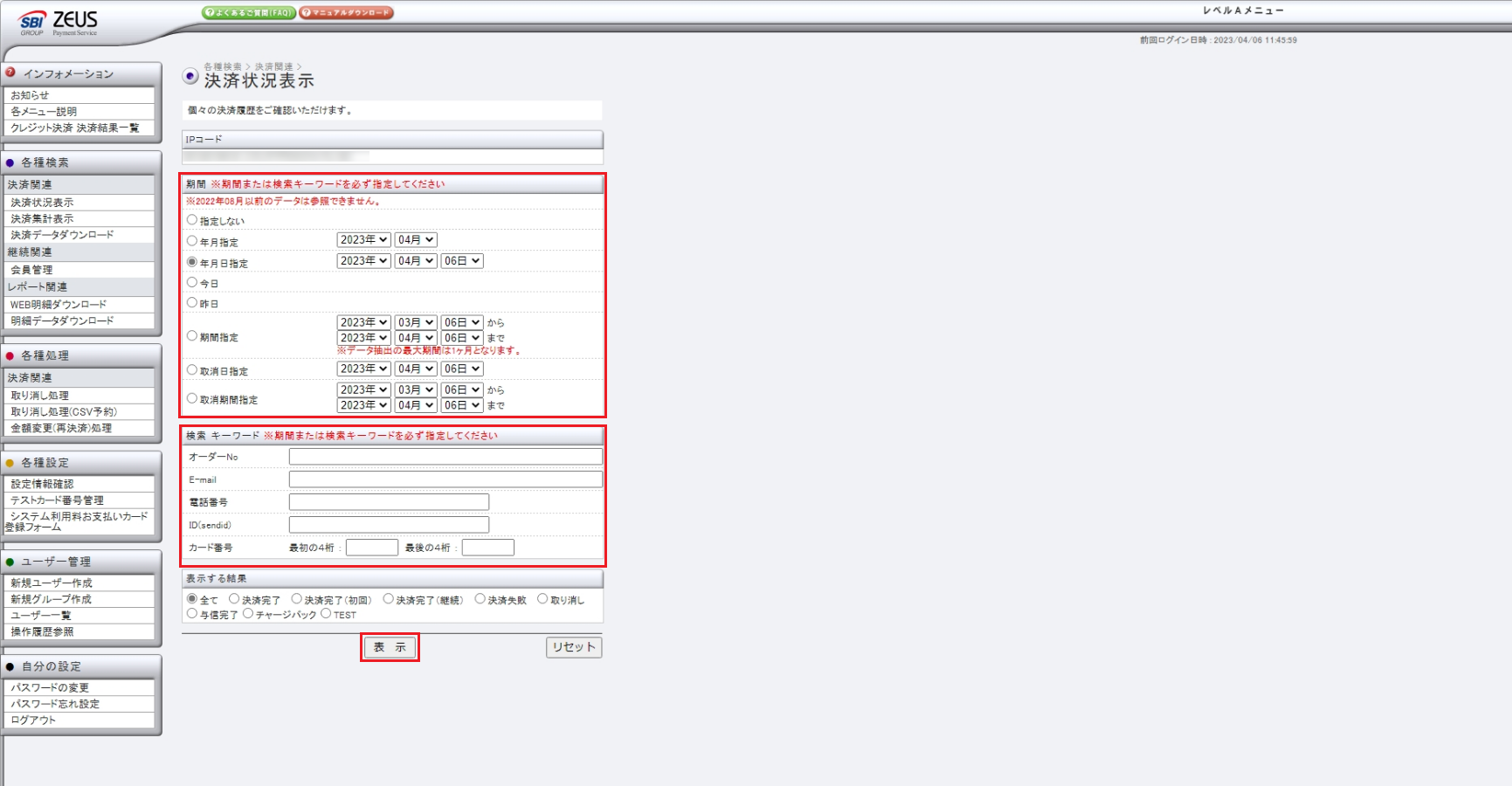
Task: Select the 決済完了 result radio
Action: [234, 599]
